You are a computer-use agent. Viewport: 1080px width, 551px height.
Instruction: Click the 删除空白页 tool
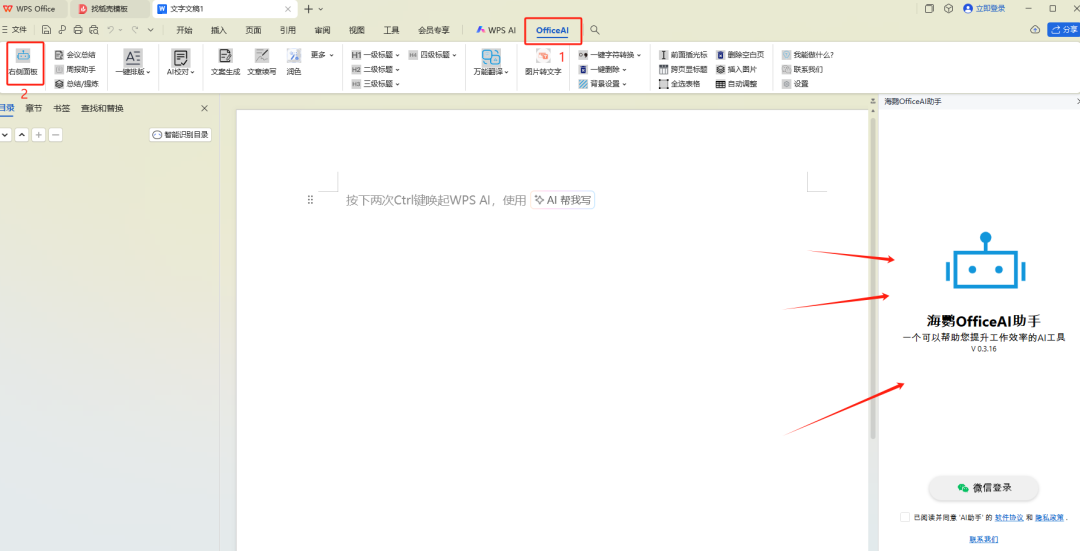pos(740,54)
